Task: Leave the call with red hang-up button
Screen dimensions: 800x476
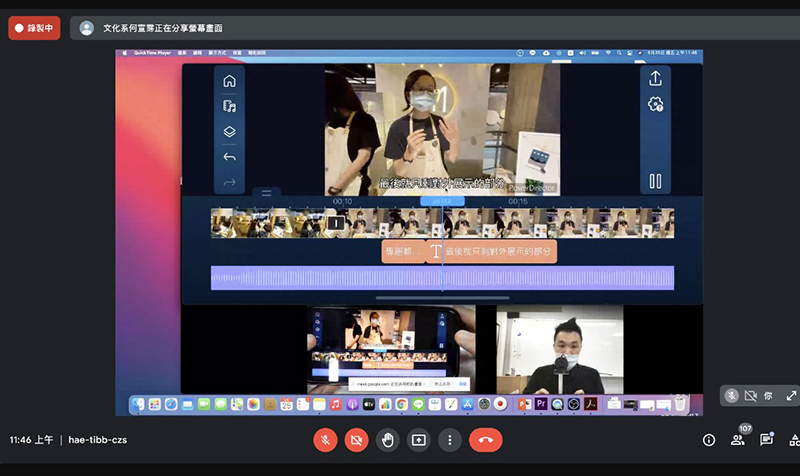Action: pyautogui.click(x=486, y=439)
